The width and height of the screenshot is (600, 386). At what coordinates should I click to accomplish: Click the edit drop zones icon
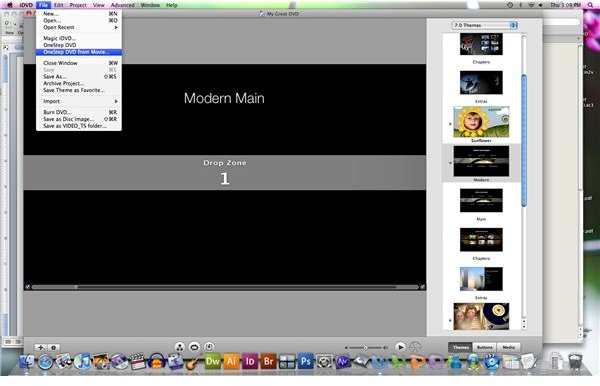point(209,347)
